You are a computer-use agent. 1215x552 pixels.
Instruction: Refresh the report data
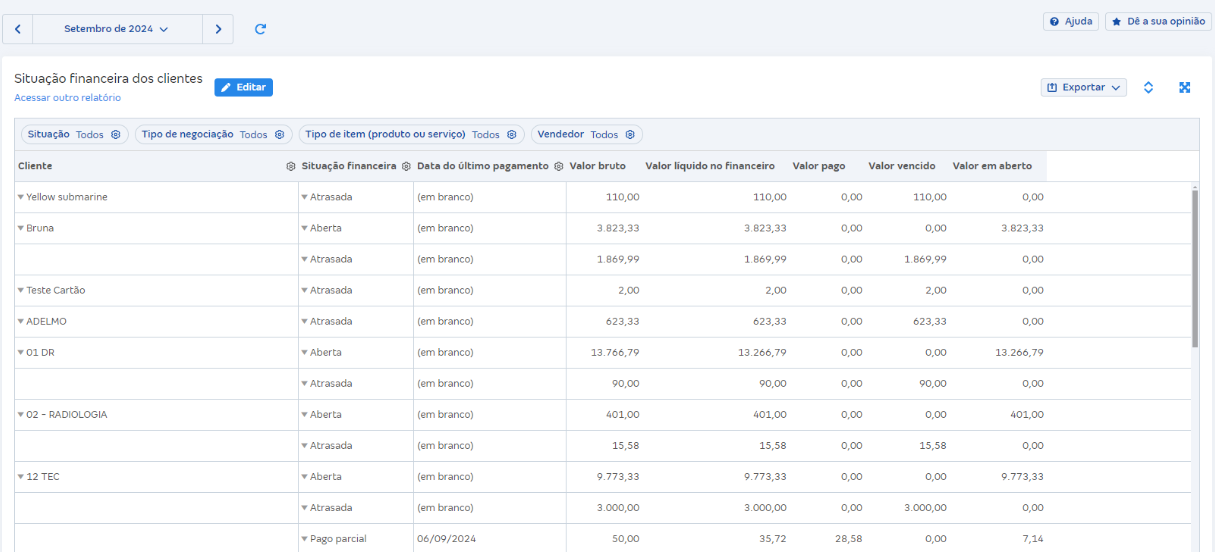coord(260,29)
